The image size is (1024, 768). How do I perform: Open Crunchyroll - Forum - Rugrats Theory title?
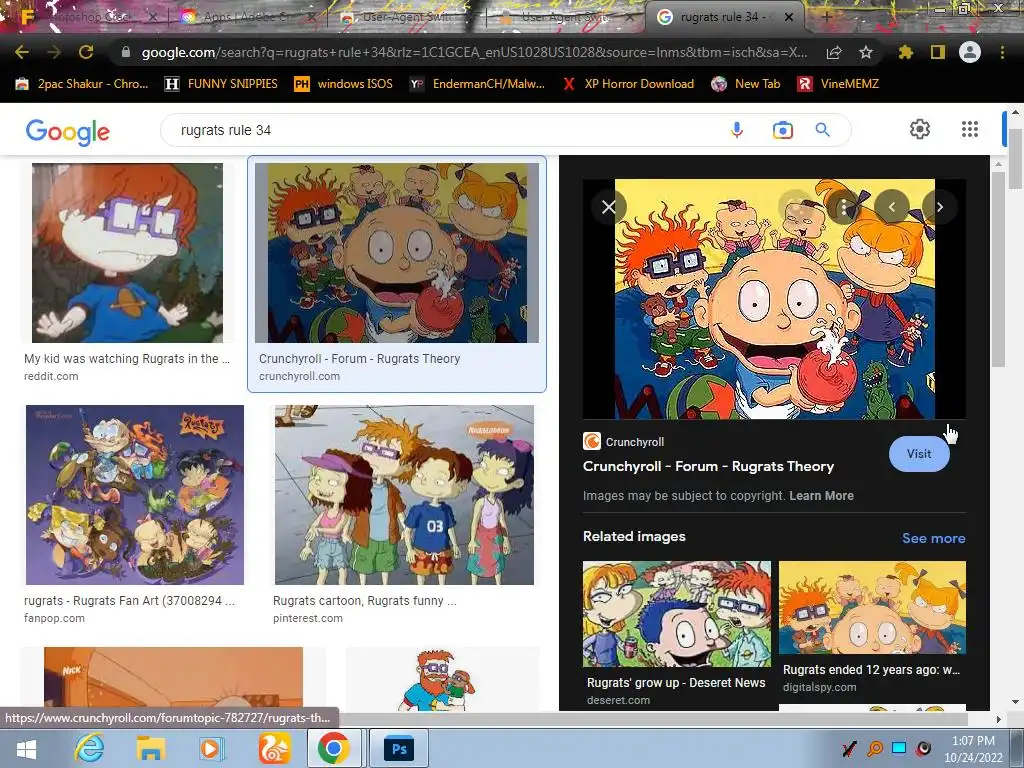tap(708, 466)
